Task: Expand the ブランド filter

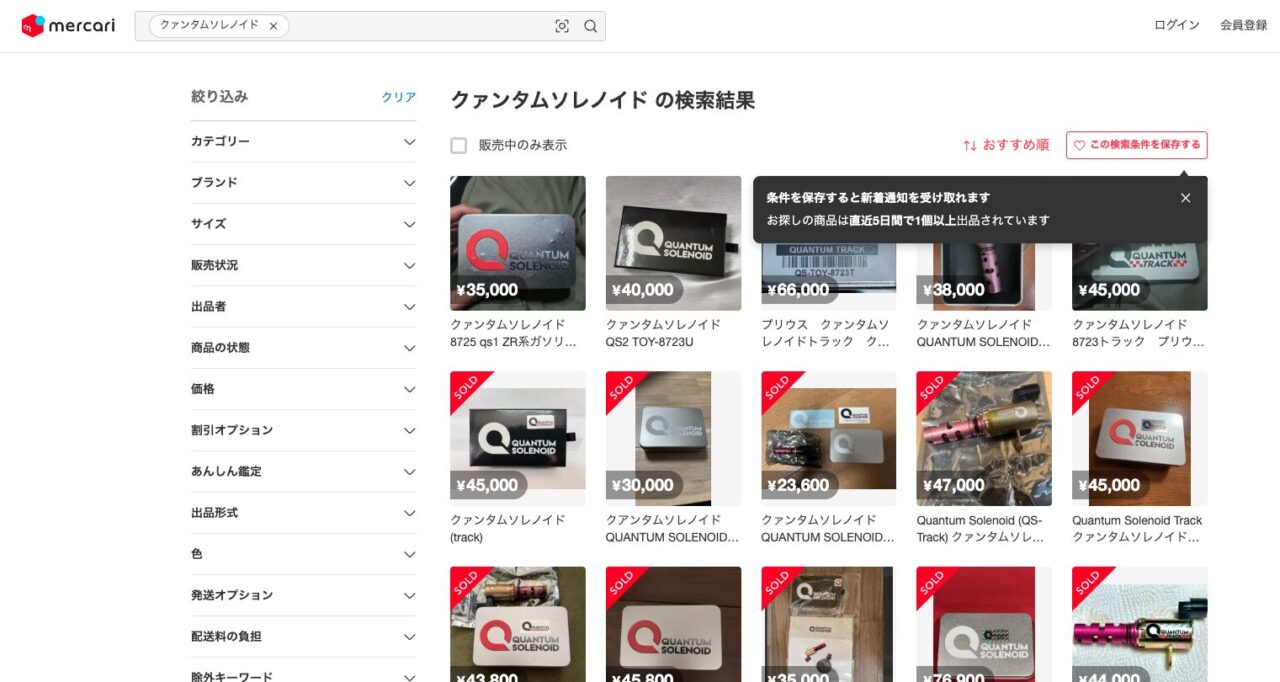Action: 304,183
